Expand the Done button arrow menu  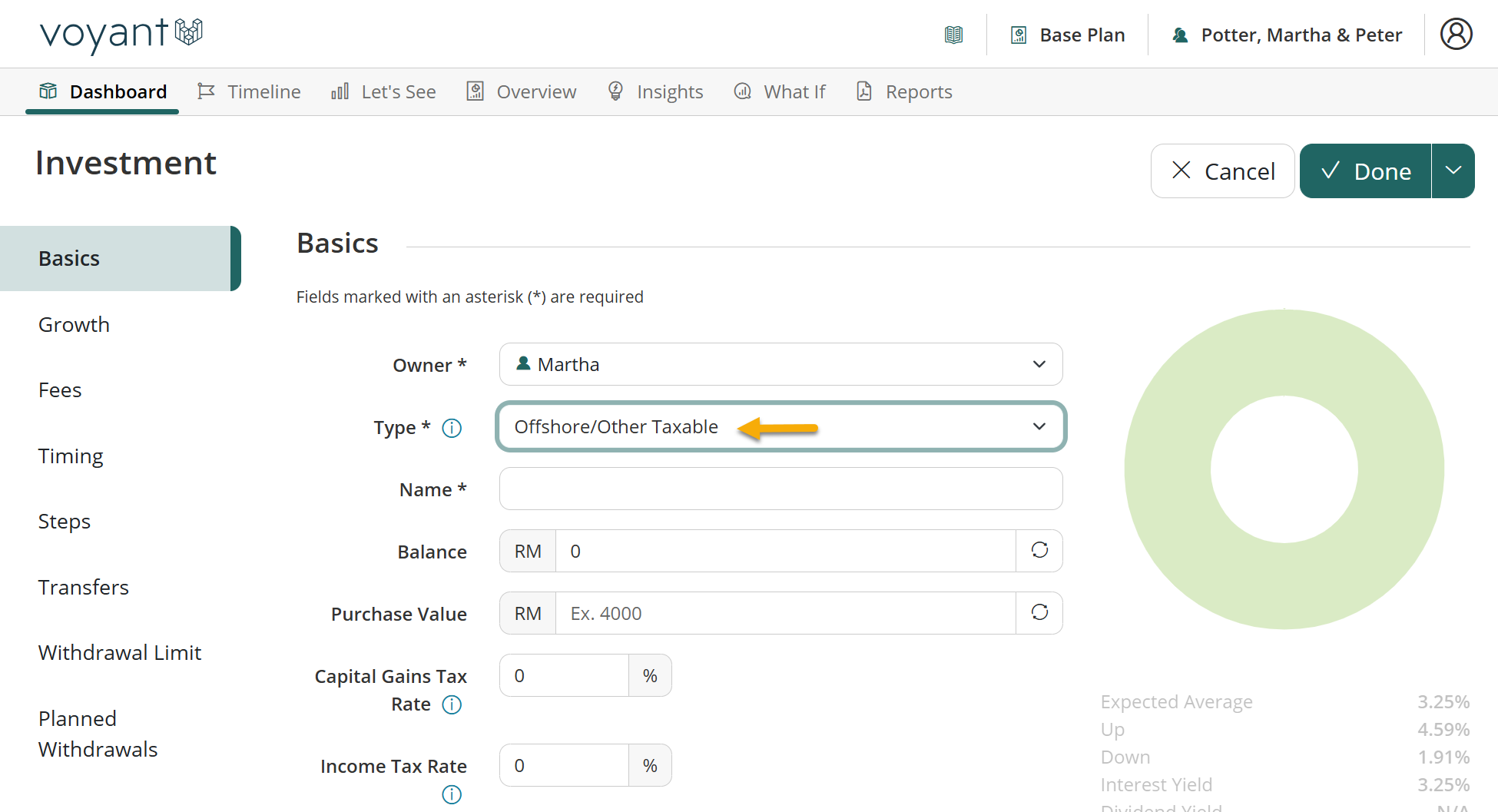[x=1453, y=171]
